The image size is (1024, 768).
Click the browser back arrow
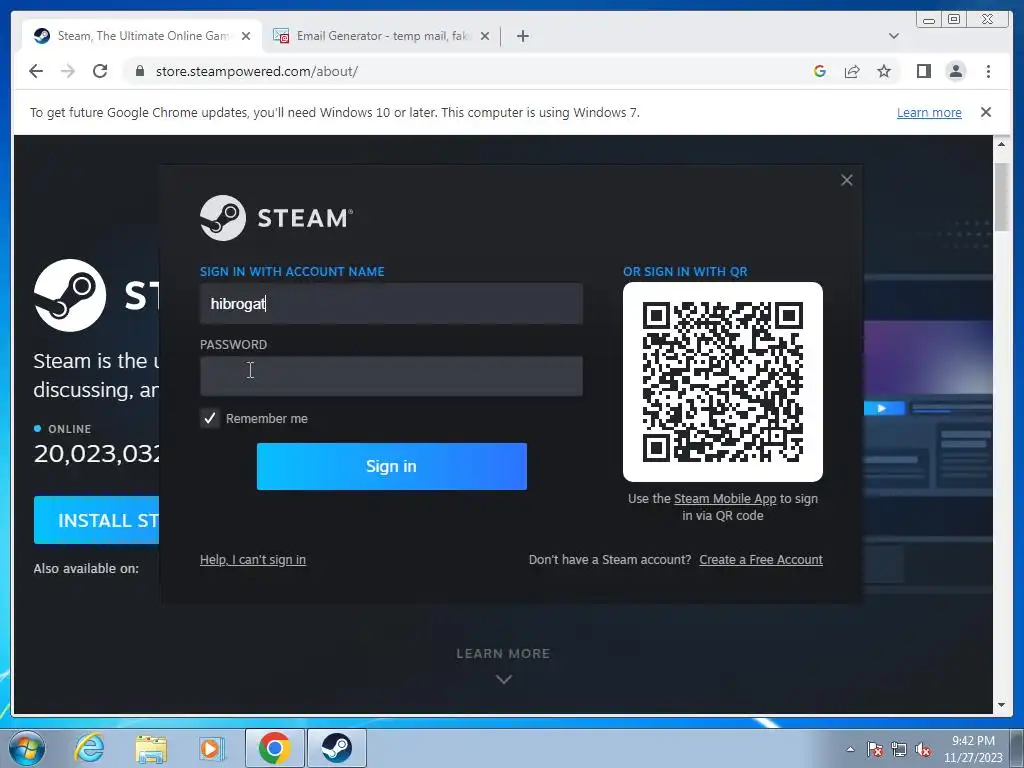coord(36,71)
